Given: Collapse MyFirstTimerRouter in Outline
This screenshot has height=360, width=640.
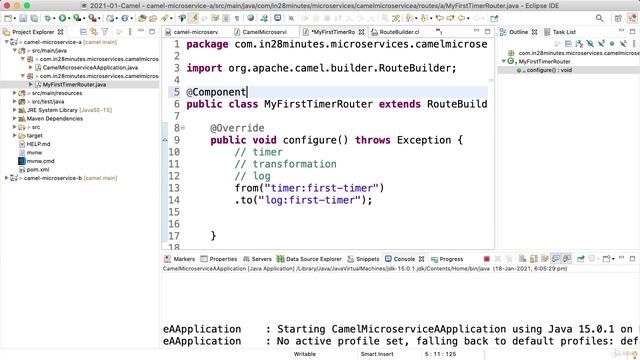Looking at the screenshot, I should [504, 61].
